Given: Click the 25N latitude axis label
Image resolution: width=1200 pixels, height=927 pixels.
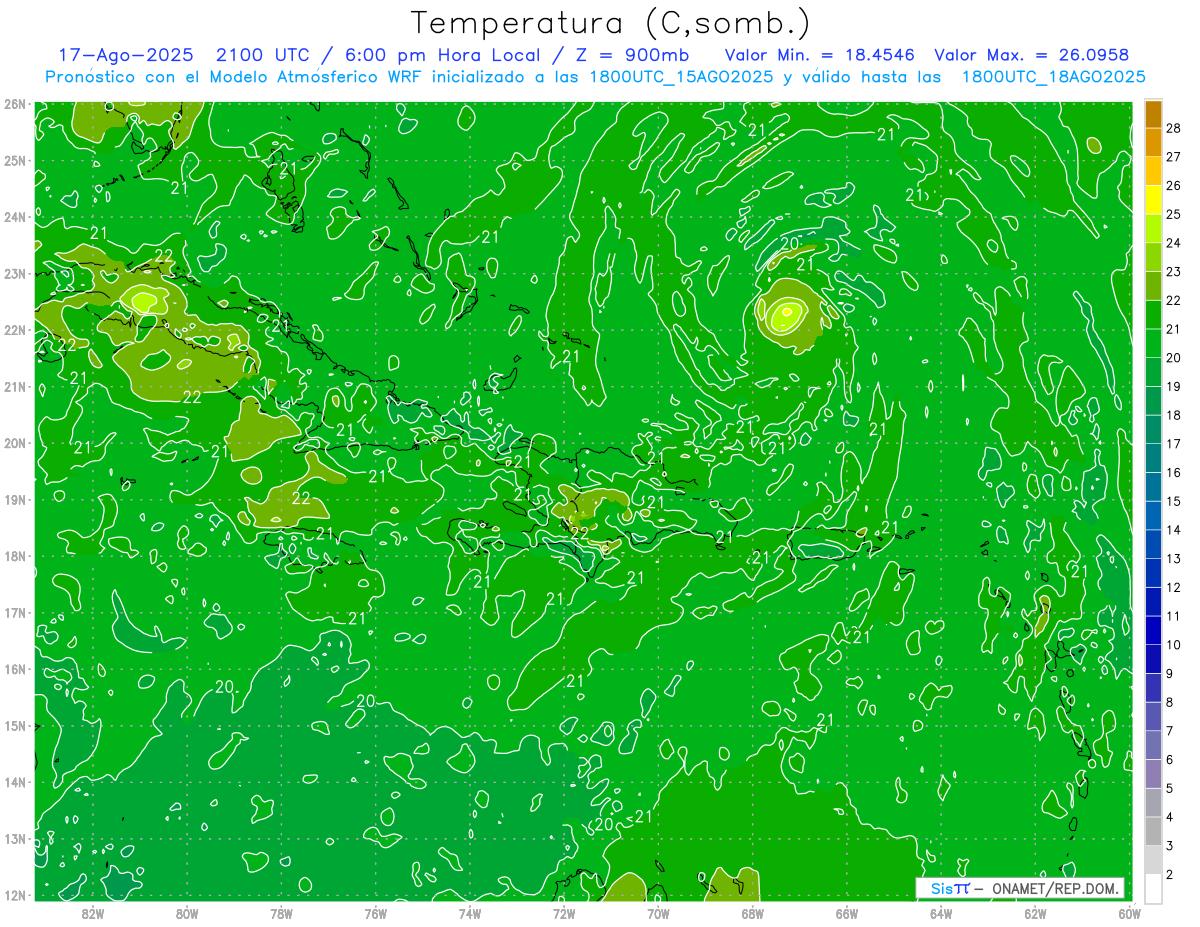Looking at the screenshot, I should tap(15, 160).
